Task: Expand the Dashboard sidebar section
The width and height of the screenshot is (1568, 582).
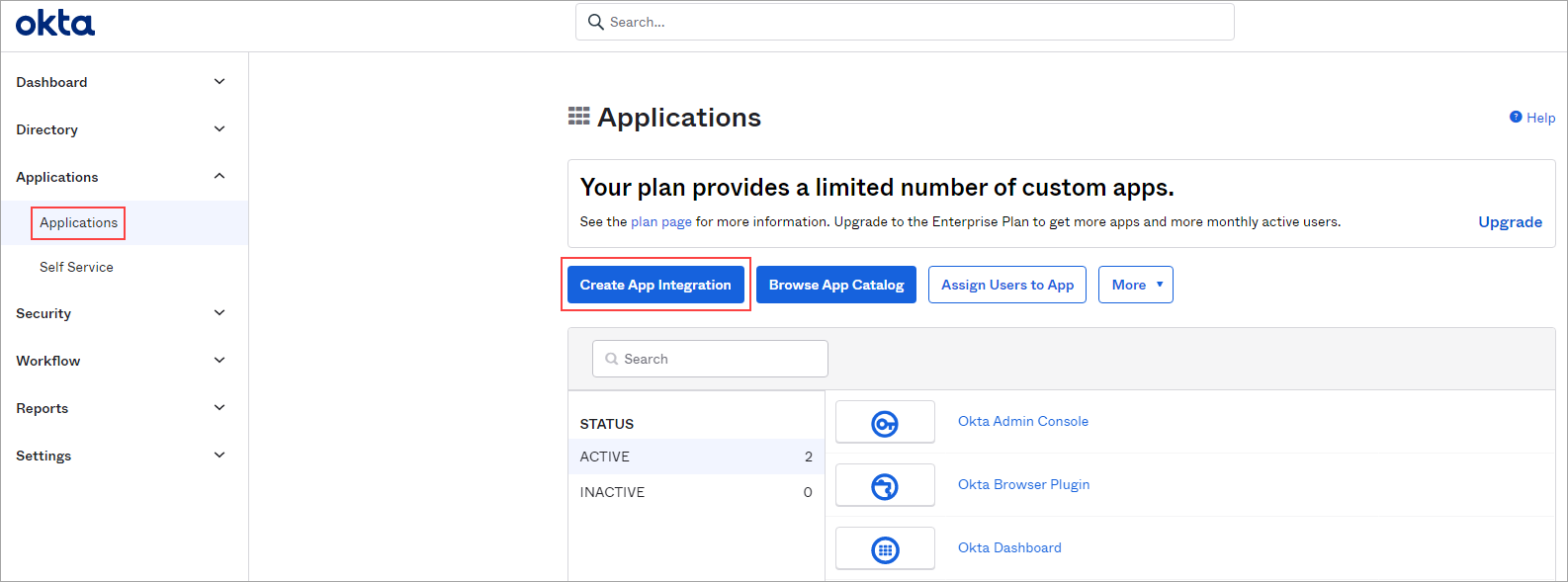Action: [x=219, y=82]
